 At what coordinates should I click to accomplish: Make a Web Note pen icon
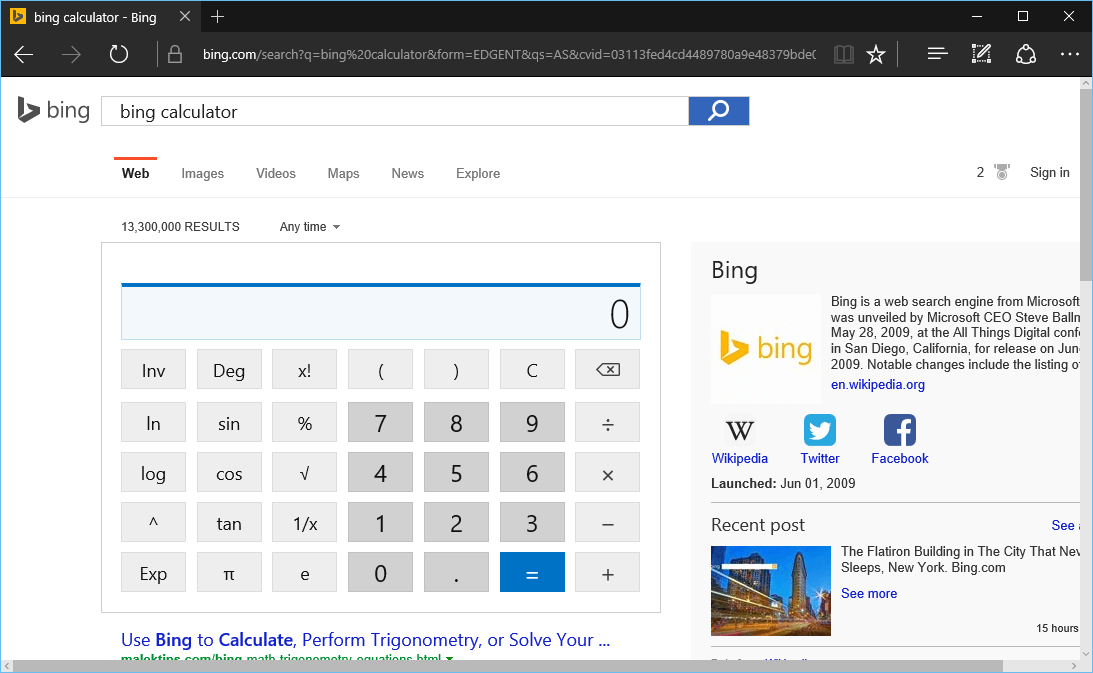(981, 54)
